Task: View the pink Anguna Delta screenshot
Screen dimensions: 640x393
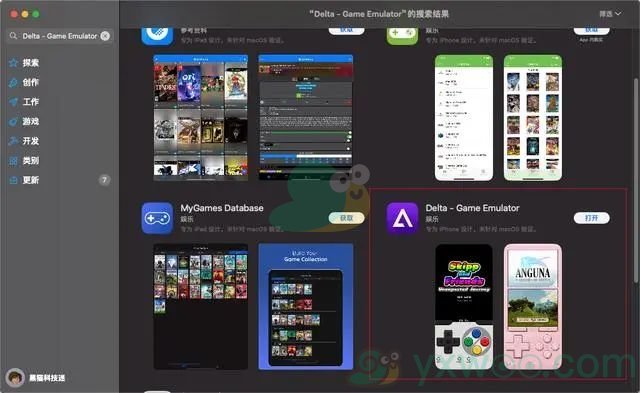Action: point(533,306)
